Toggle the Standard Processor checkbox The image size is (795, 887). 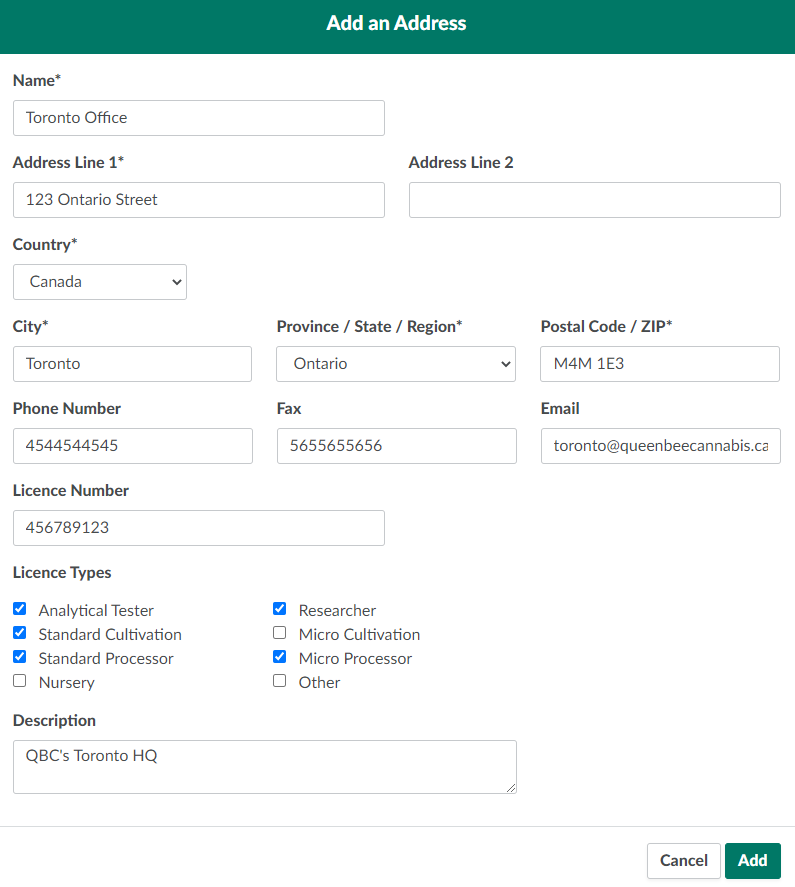(20, 657)
